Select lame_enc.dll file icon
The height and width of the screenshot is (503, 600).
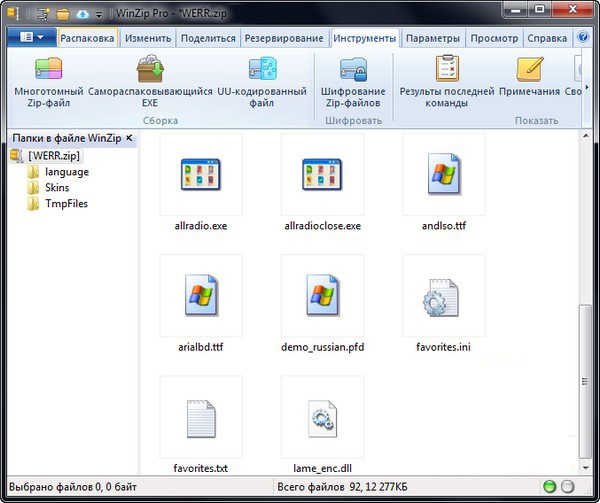322,417
